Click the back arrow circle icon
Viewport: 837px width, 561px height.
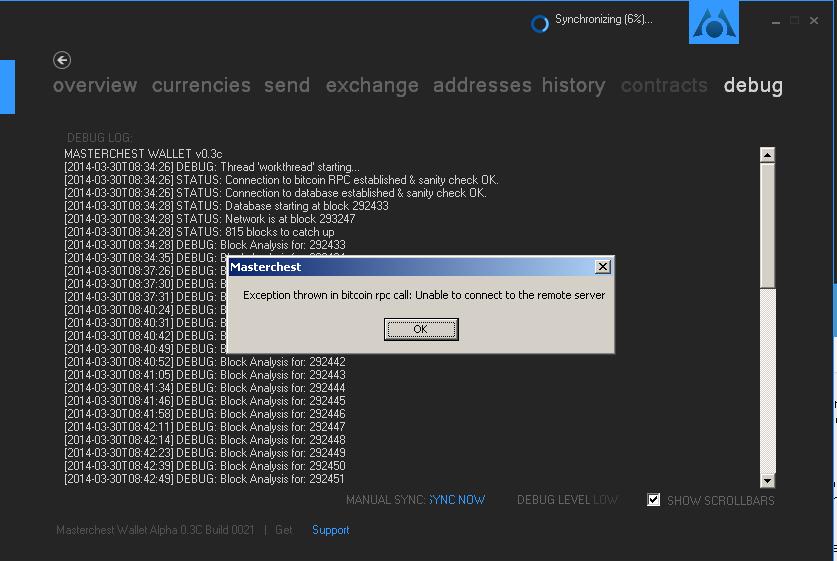pos(62,60)
